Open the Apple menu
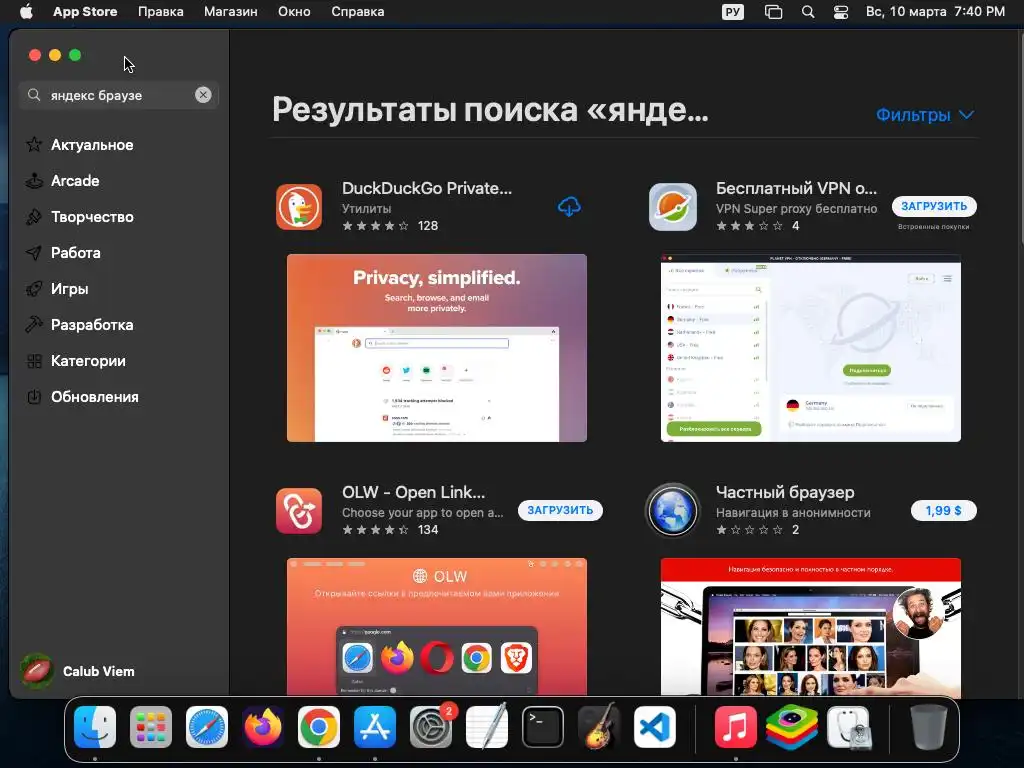This screenshot has width=1024, height=768. coord(26,12)
